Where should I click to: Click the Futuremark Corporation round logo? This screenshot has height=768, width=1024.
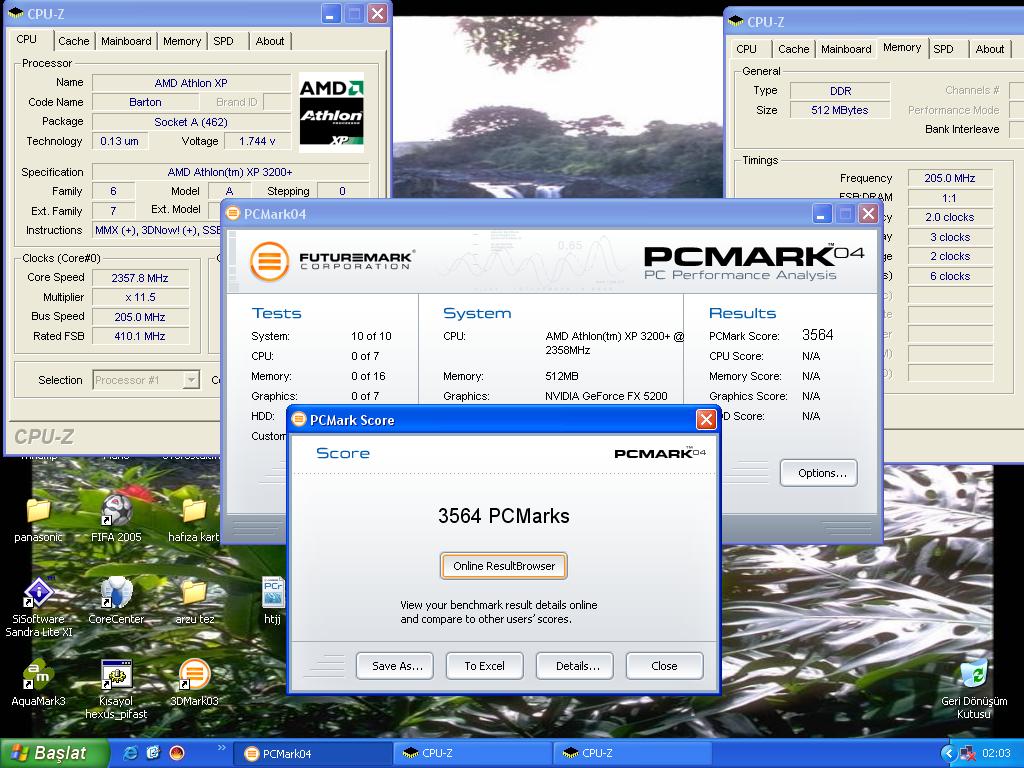(269, 262)
